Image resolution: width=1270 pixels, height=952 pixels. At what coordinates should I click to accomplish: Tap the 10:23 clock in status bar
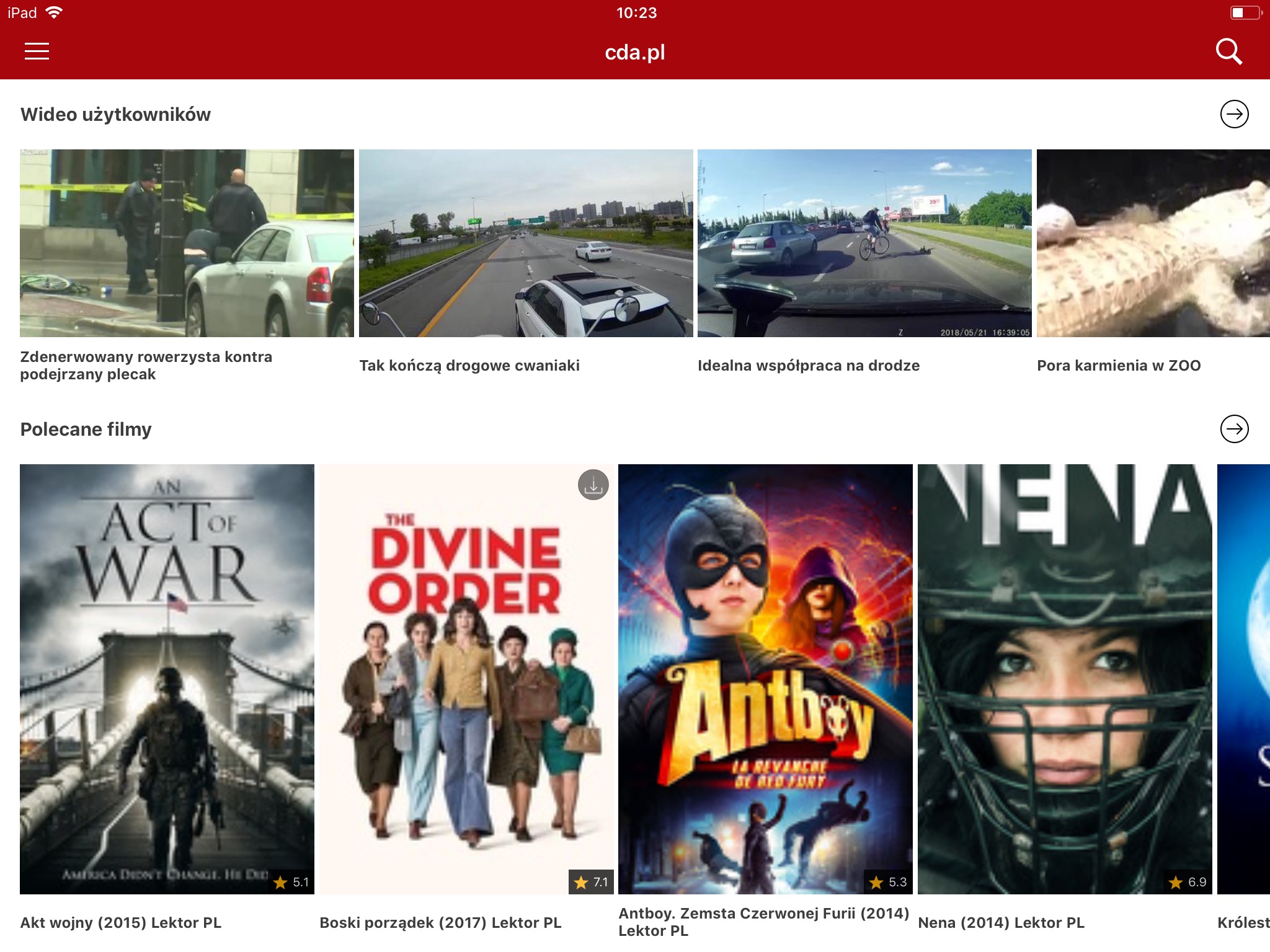[x=636, y=12]
